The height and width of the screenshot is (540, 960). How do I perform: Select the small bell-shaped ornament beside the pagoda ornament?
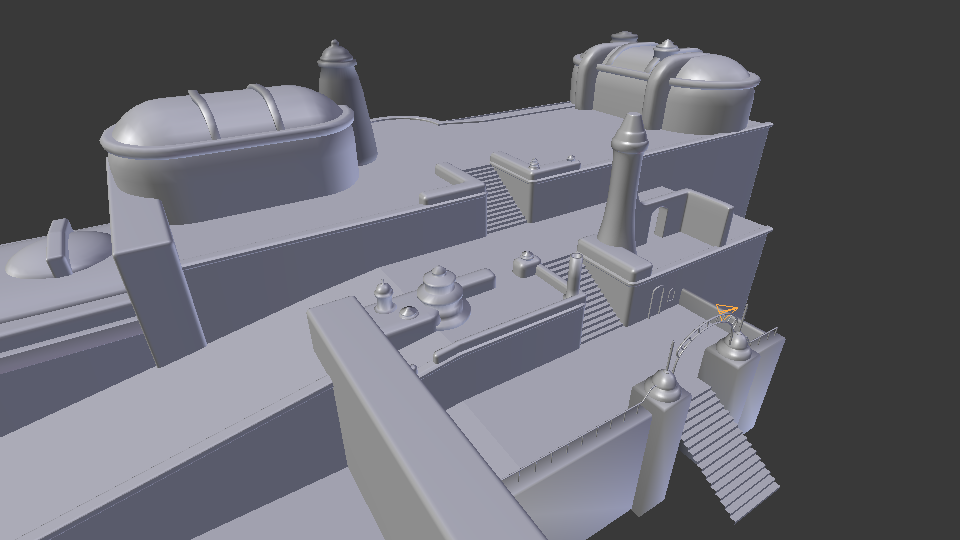coord(383,296)
